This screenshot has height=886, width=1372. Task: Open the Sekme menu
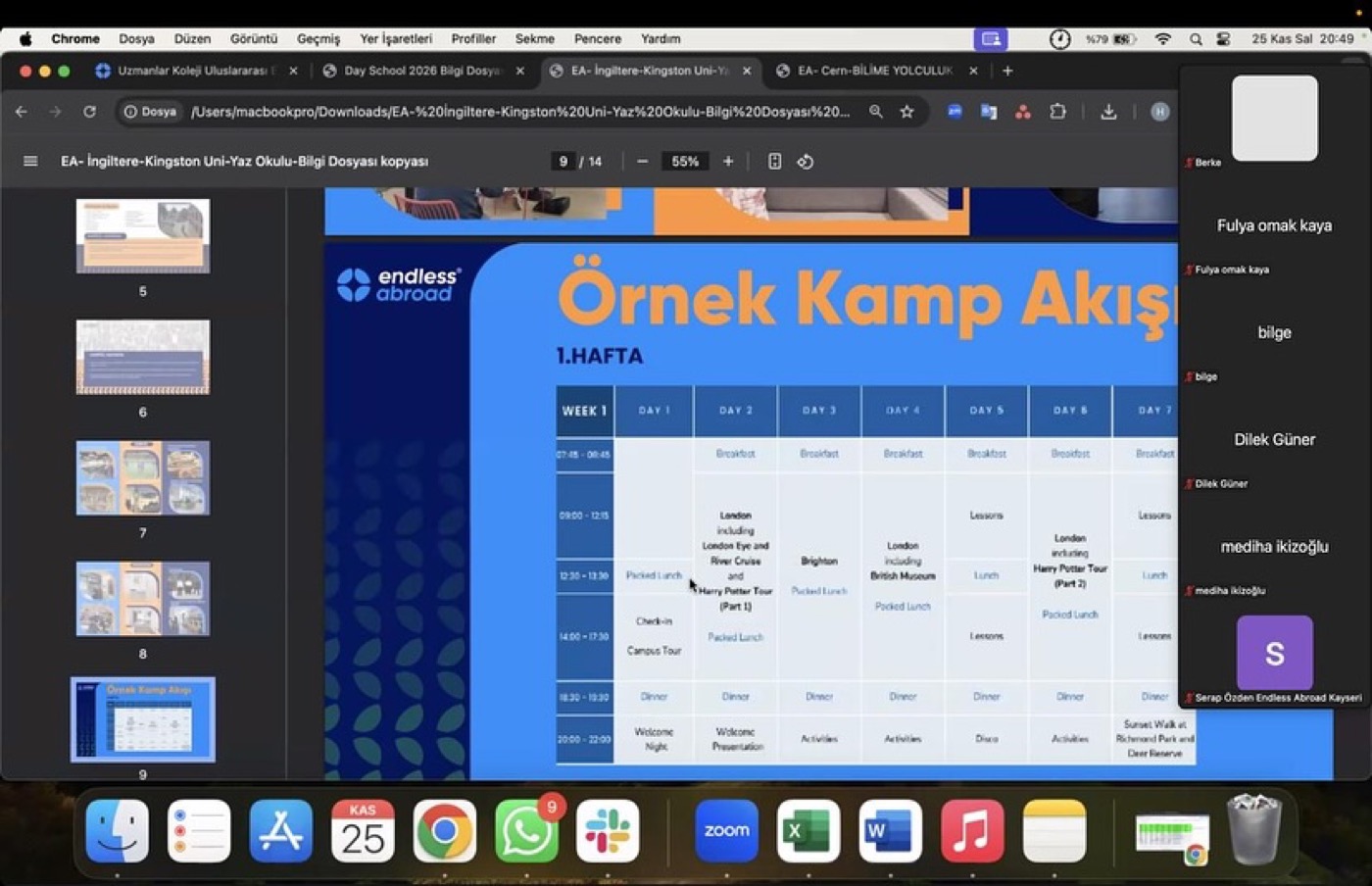tap(535, 39)
